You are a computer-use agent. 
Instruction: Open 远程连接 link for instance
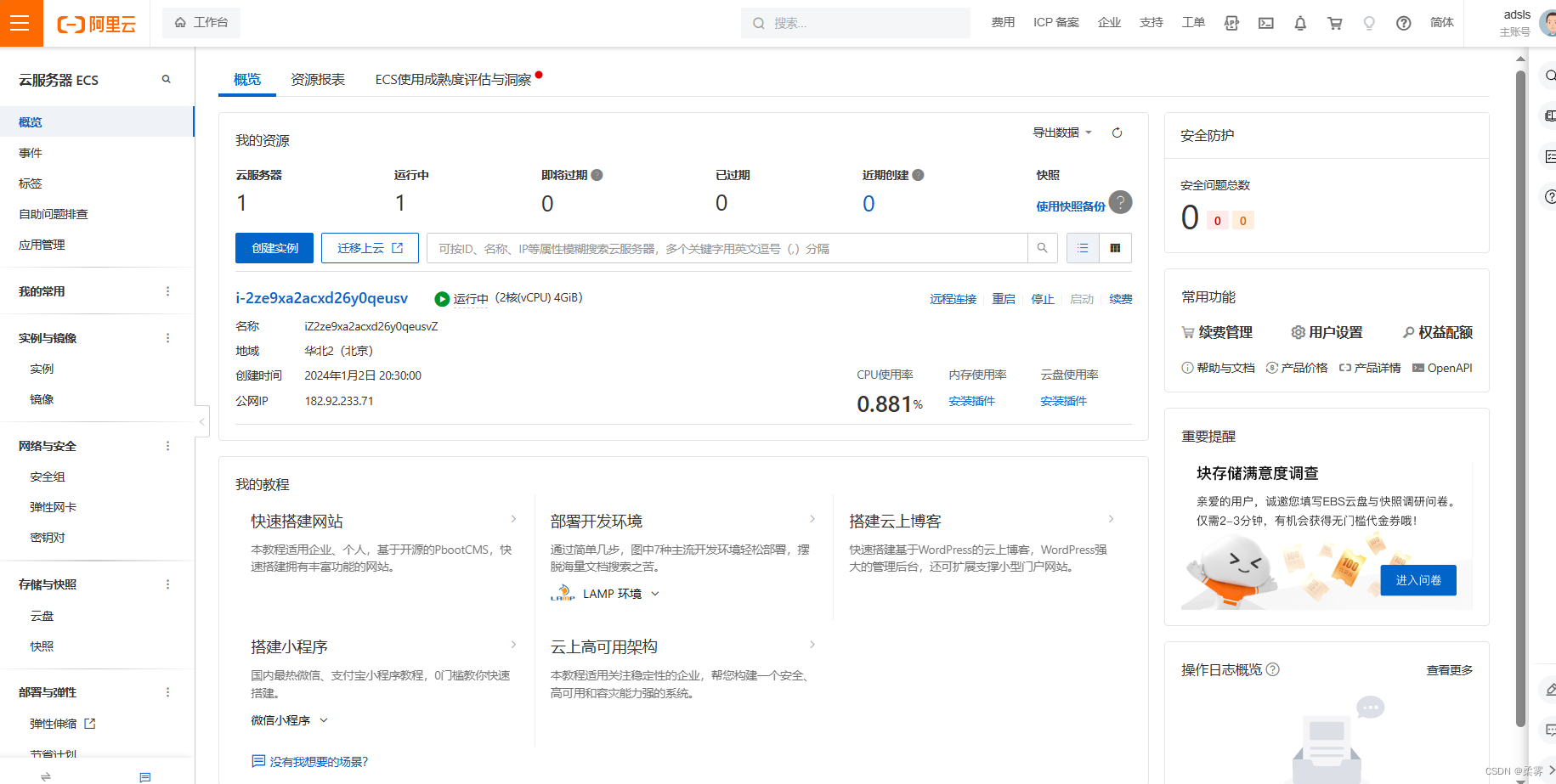[953, 299]
